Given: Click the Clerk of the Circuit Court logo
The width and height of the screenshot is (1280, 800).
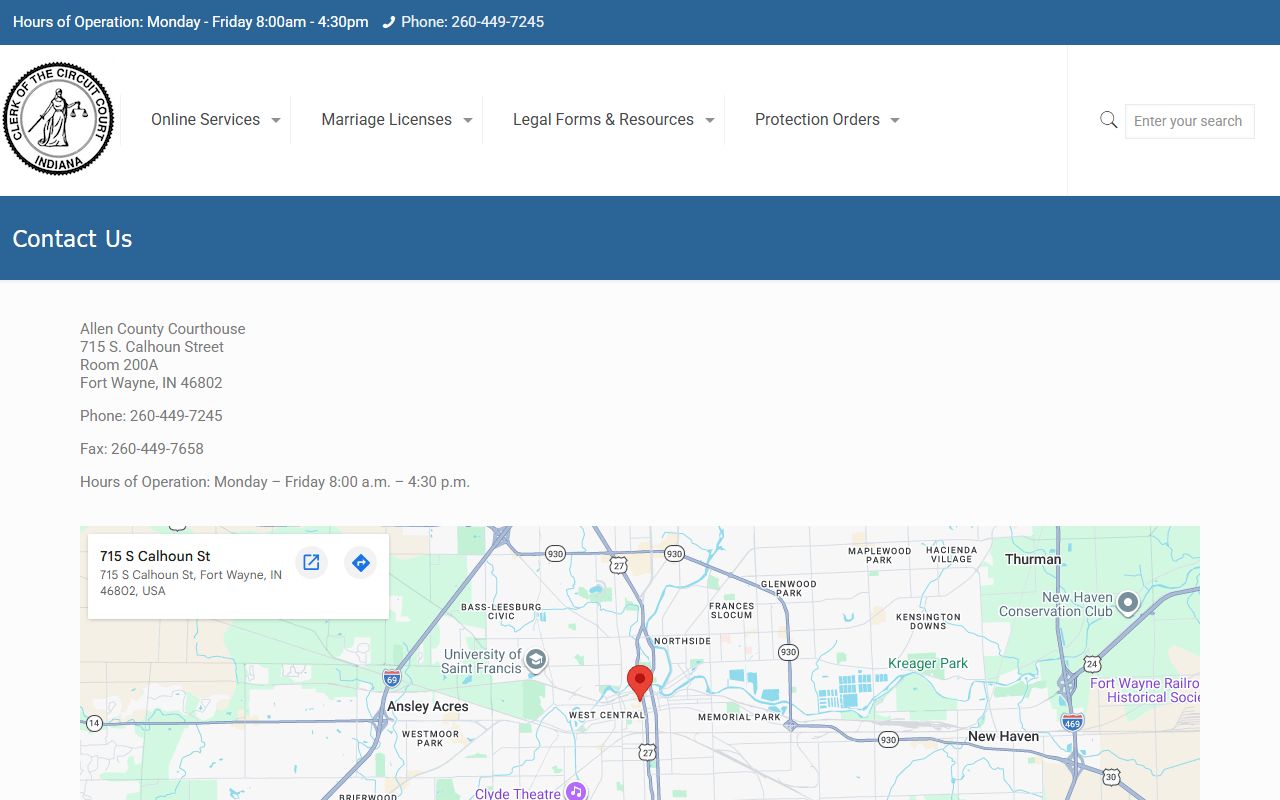Looking at the screenshot, I should pos(58,119).
